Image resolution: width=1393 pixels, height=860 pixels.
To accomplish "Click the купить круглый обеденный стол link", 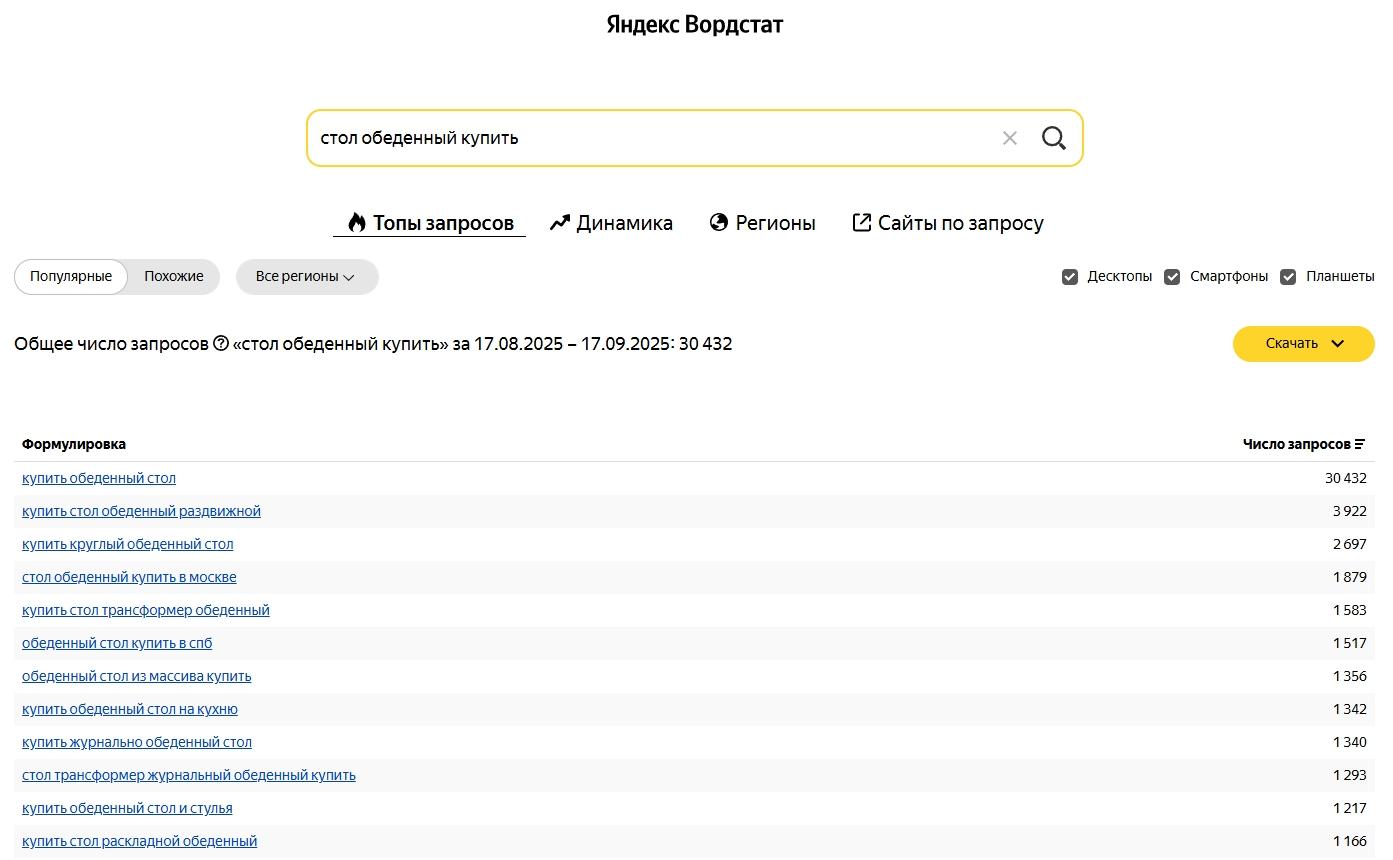I will tap(127, 544).
